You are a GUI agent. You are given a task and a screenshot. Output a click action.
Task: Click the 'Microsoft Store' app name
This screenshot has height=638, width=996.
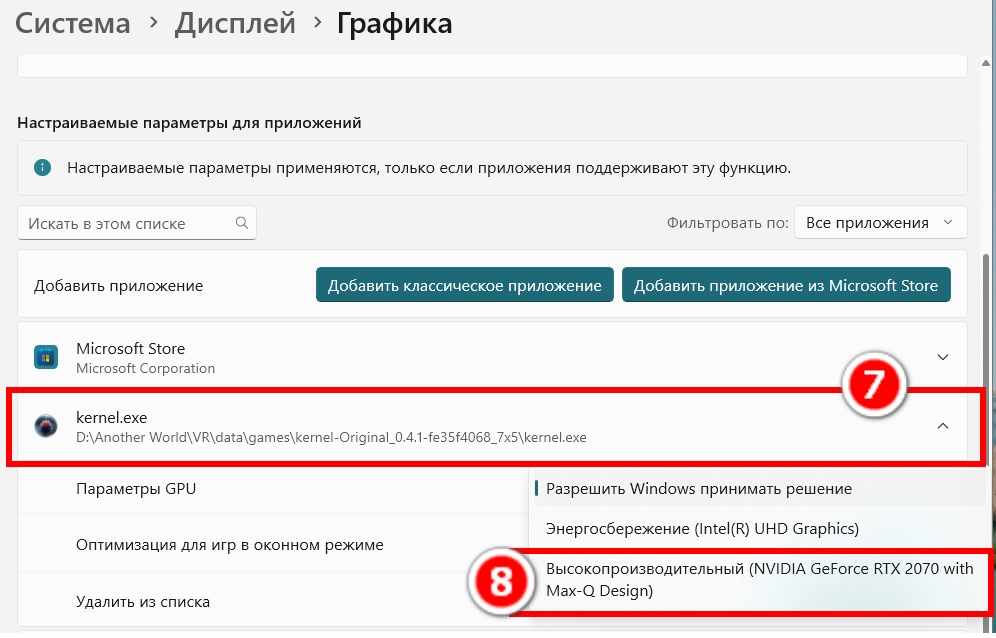tap(130, 348)
